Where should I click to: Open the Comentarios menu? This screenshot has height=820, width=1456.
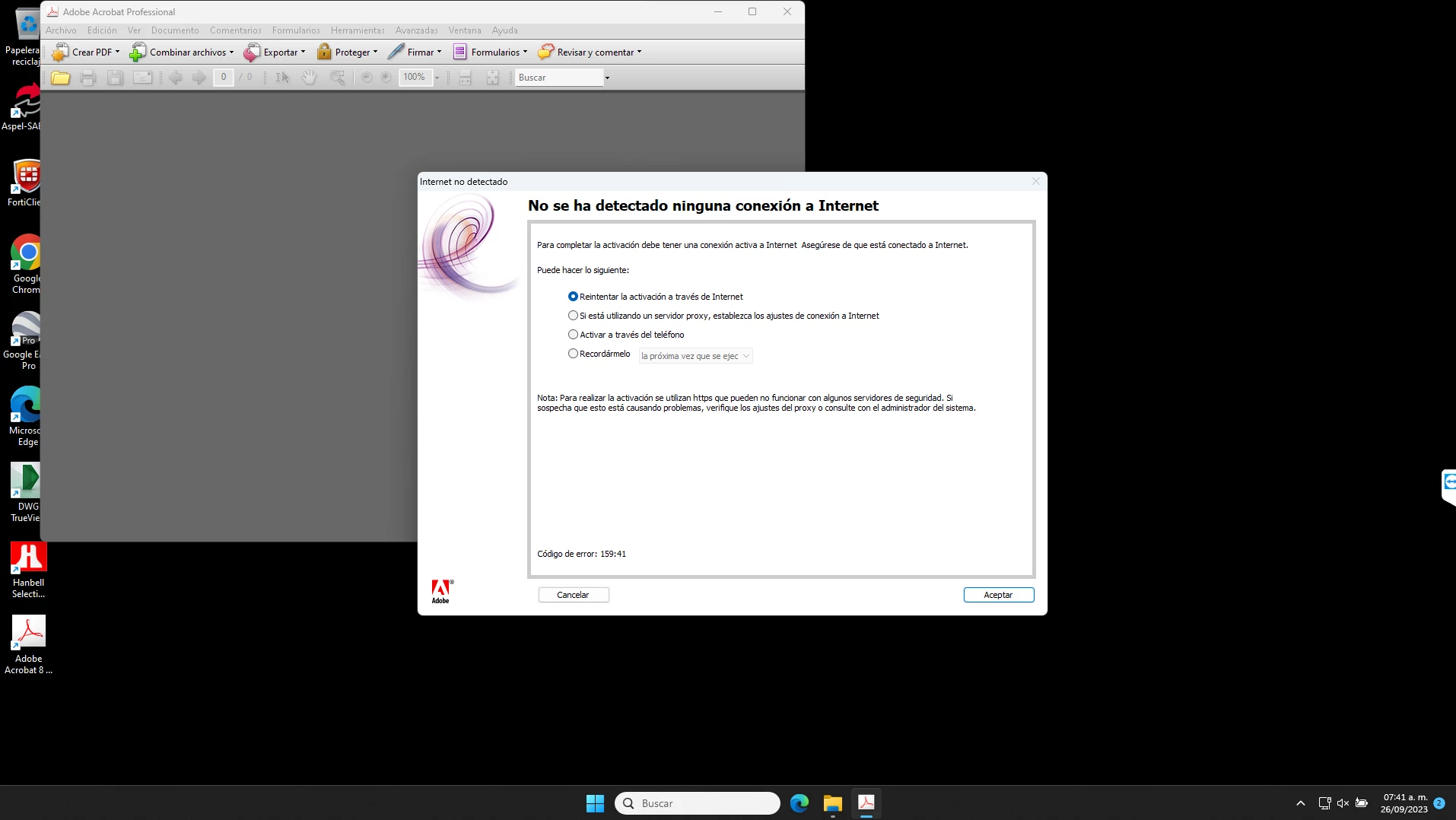236,30
